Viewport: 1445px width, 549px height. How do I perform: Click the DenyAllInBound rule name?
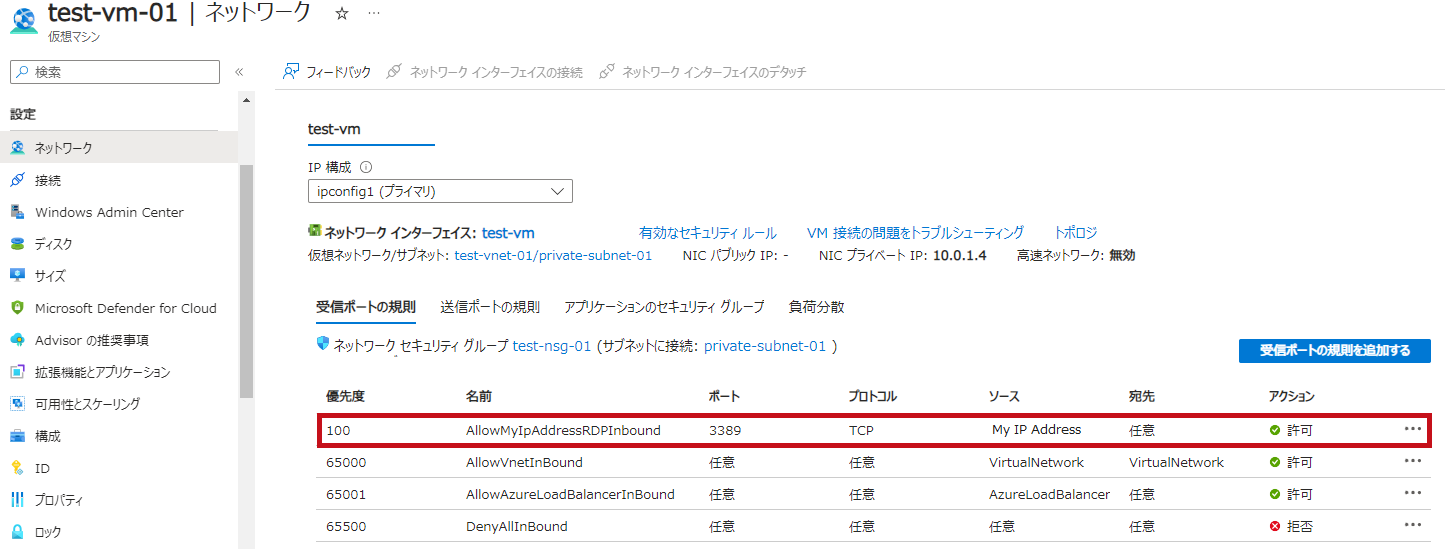(x=516, y=526)
